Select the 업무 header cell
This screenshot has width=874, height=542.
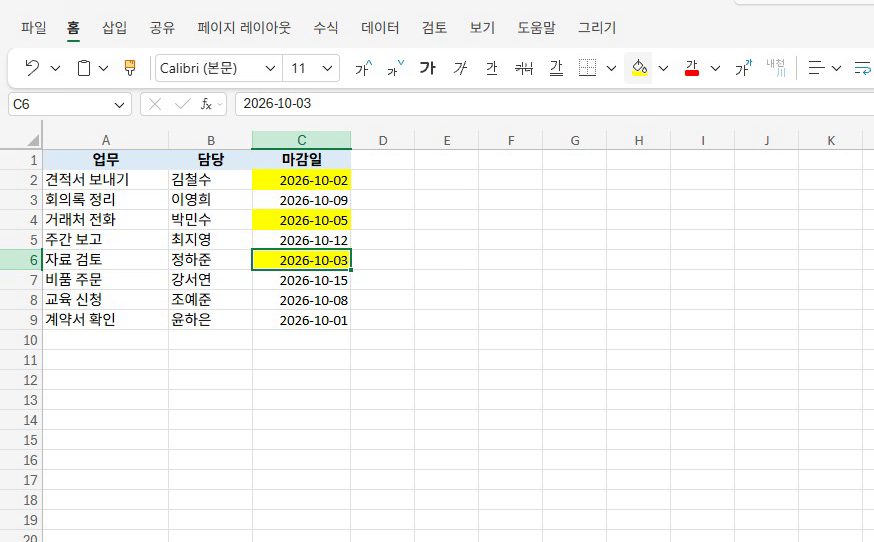[x=105, y=160]
